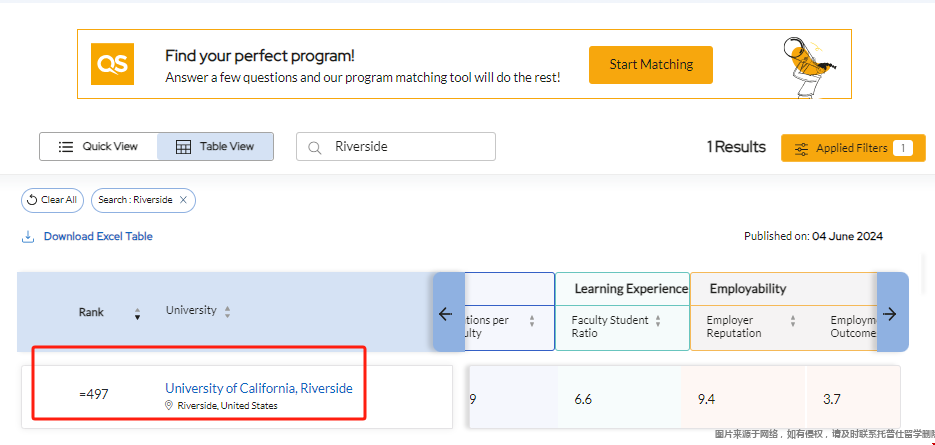Switch to Quick View

pos(98,146)
